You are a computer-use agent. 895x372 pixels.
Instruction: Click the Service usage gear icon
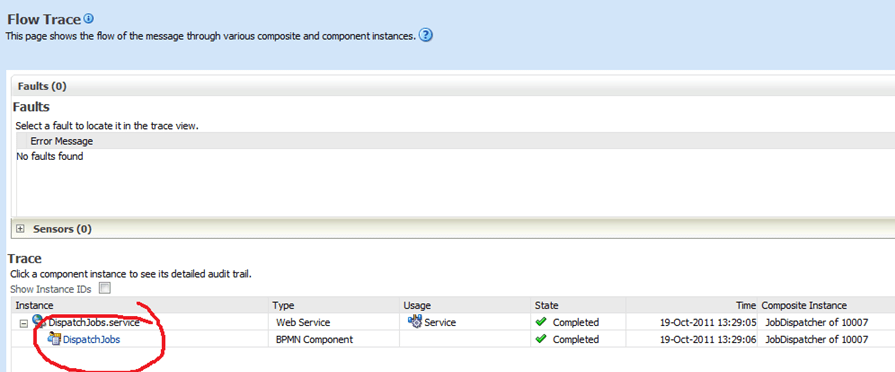414,321
